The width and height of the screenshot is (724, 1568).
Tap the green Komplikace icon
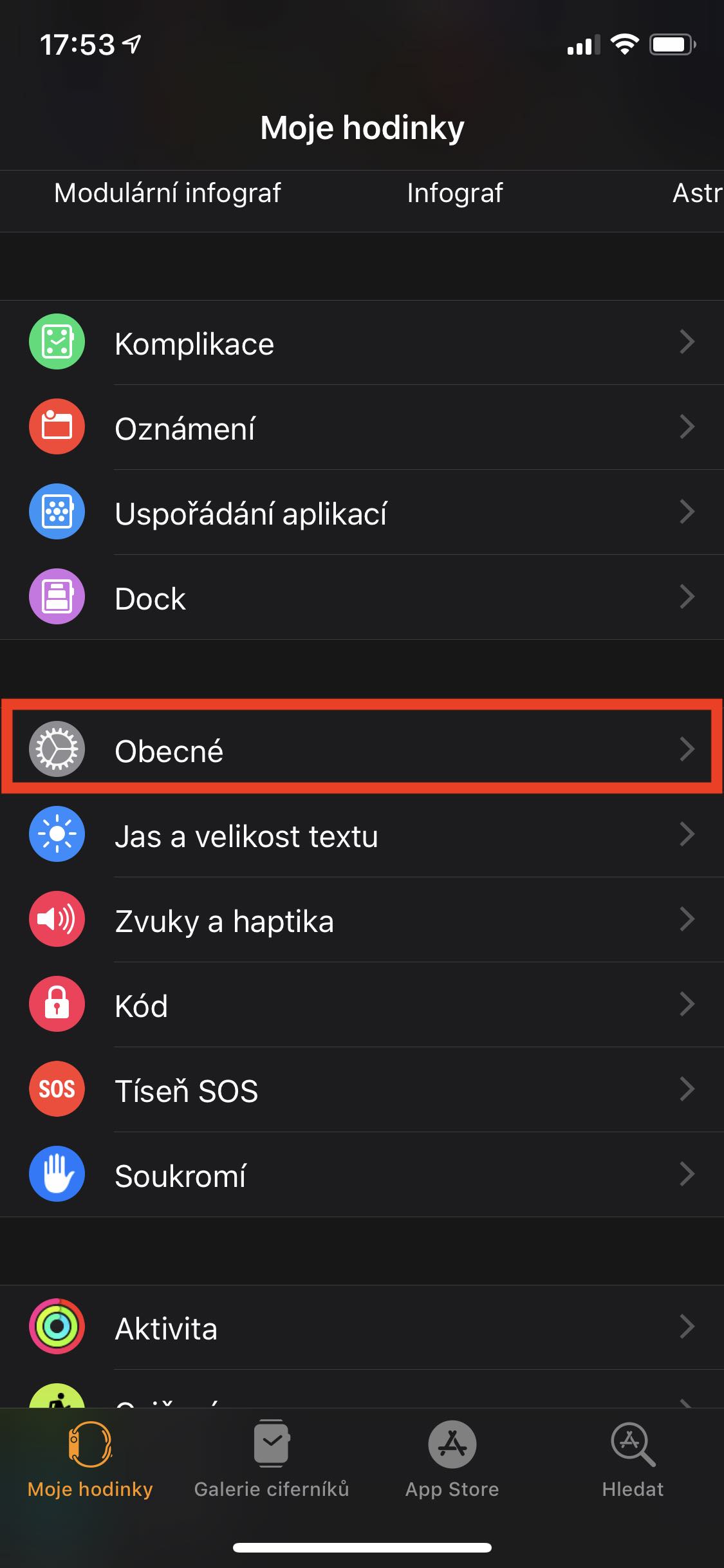click(x=57, y=342)
